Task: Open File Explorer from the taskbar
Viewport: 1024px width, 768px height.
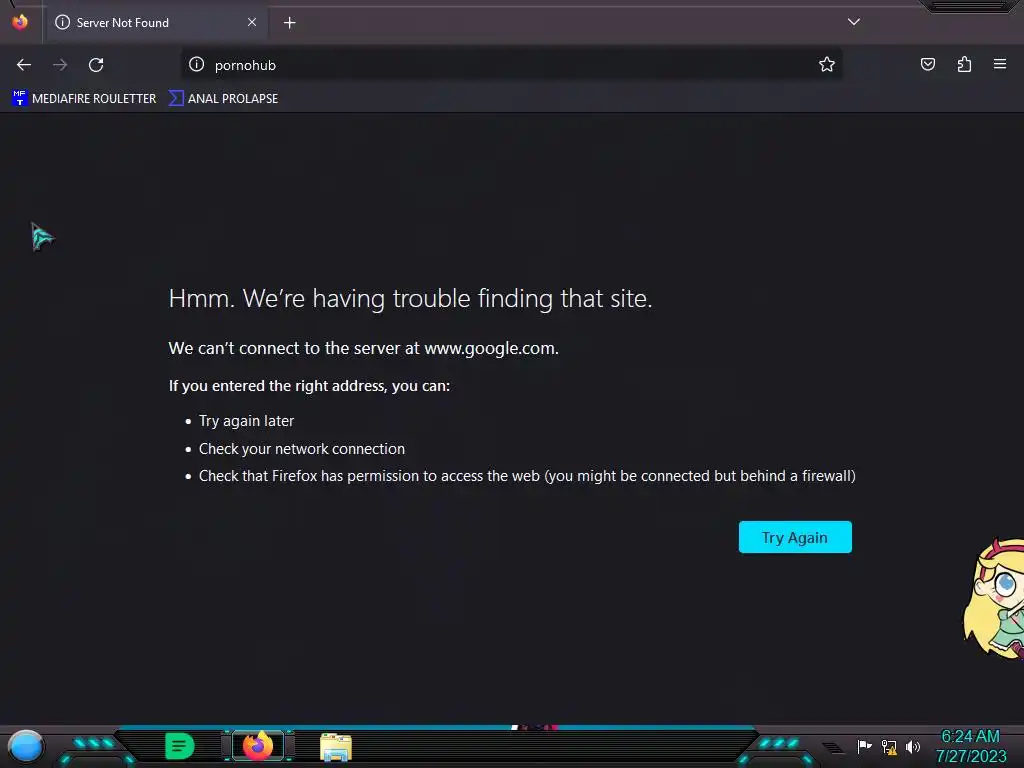Action: [336, 748]
